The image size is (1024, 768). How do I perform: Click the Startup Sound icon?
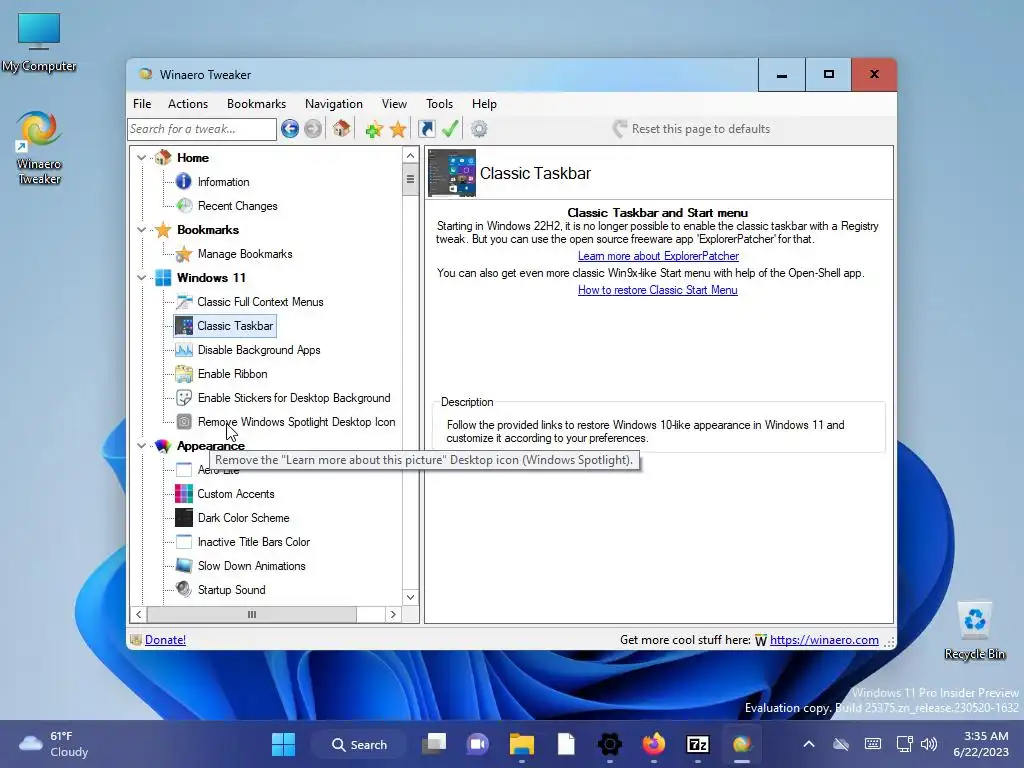(184, 590)
